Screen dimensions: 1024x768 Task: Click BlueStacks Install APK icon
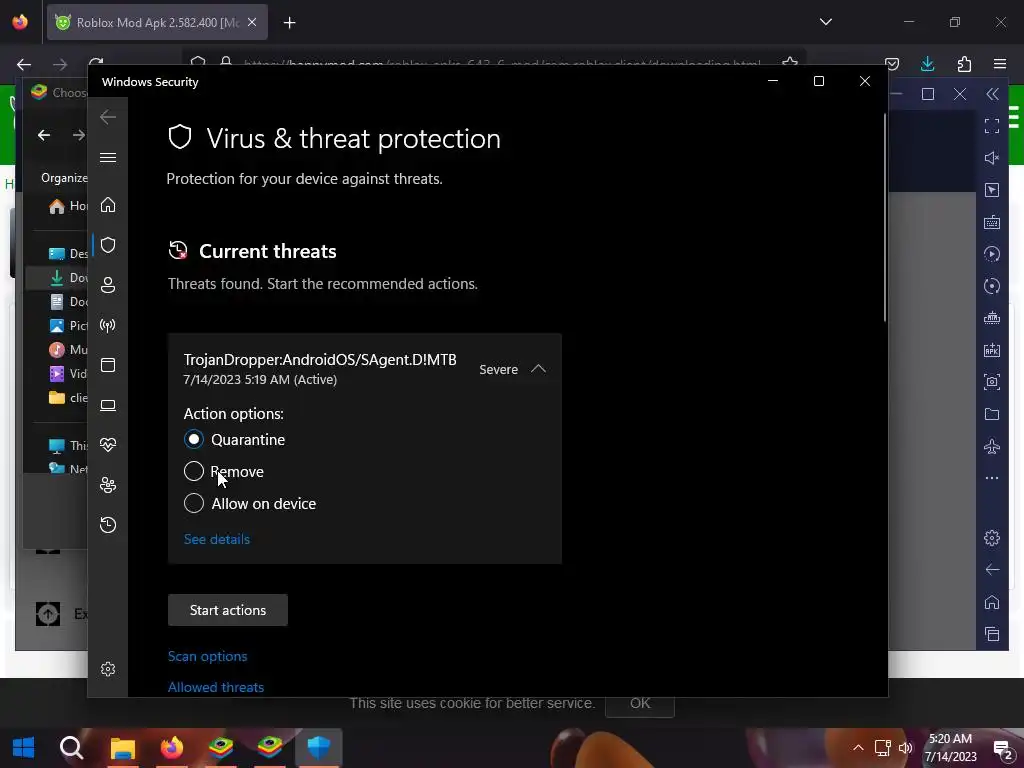point(991,350)
